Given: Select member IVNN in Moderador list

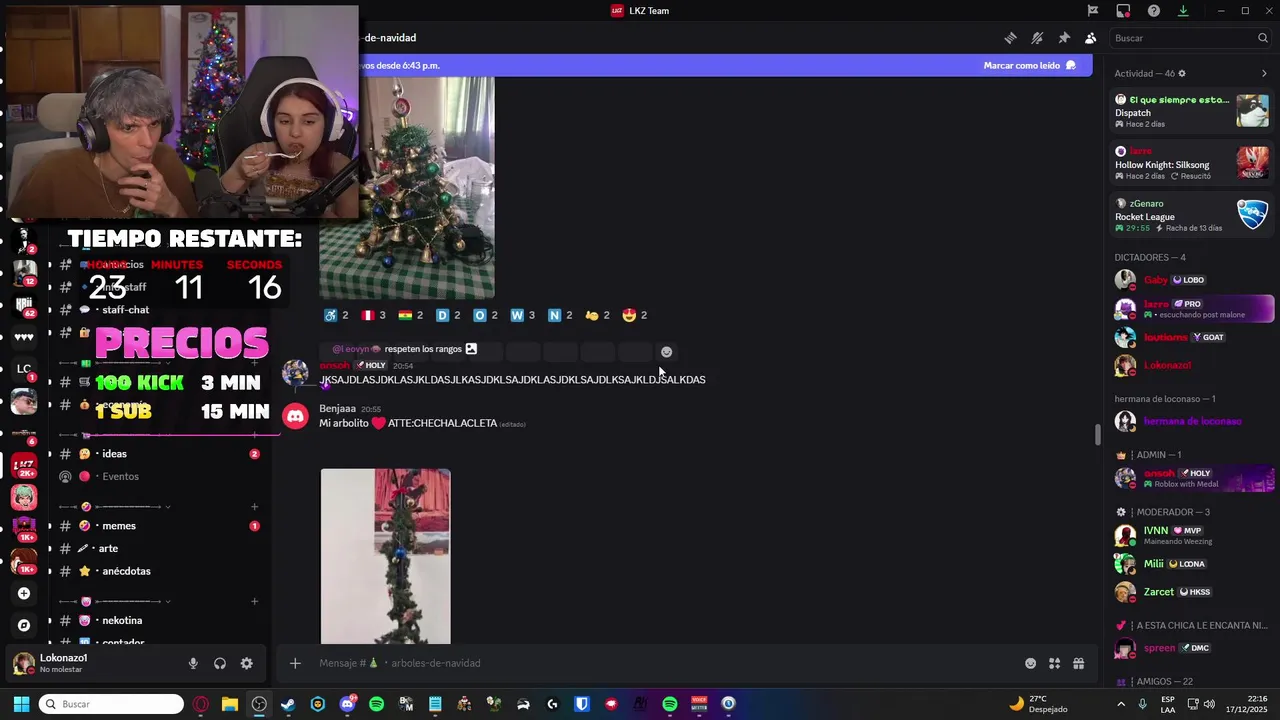Looking at the screenshot, I should coord(1191,535).
